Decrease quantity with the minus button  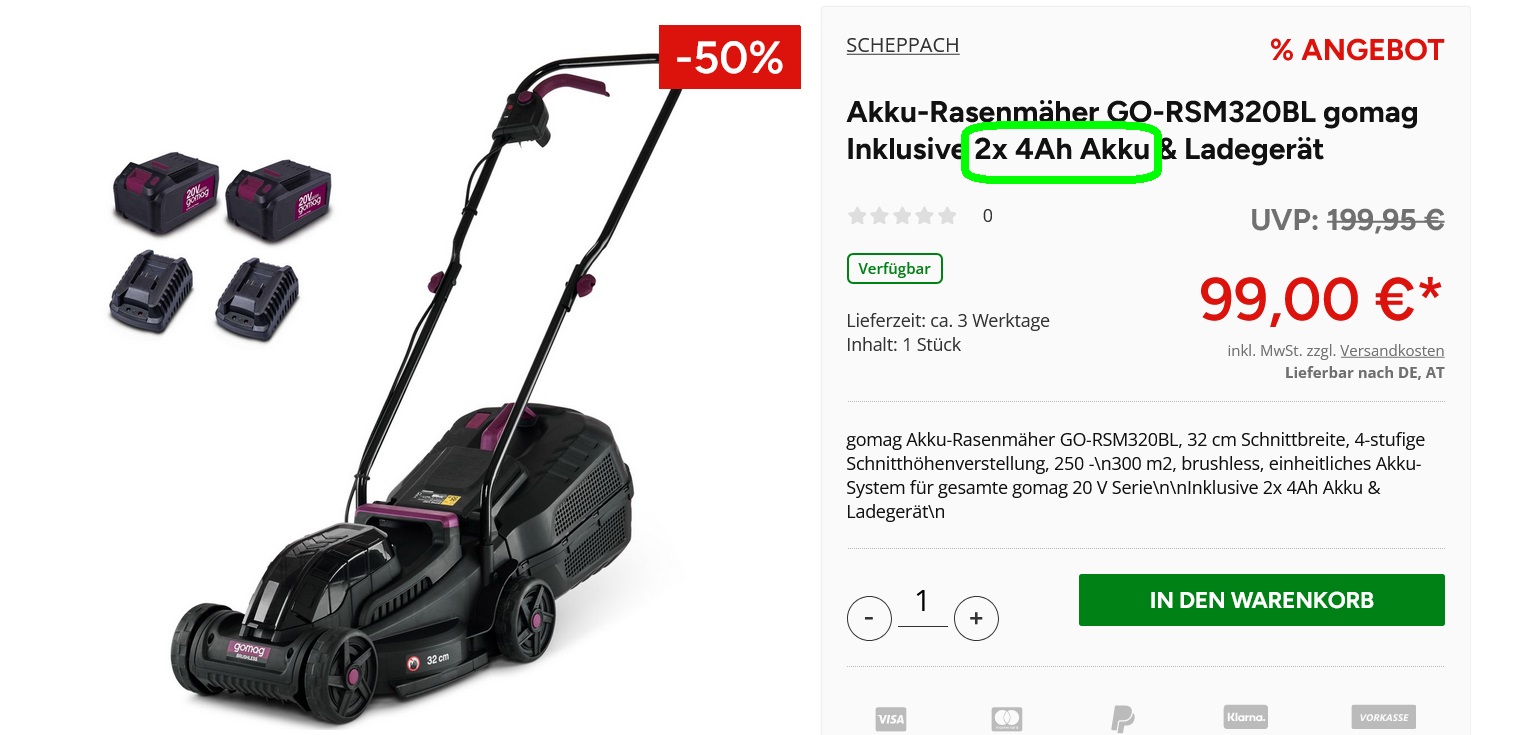[869, 619]
